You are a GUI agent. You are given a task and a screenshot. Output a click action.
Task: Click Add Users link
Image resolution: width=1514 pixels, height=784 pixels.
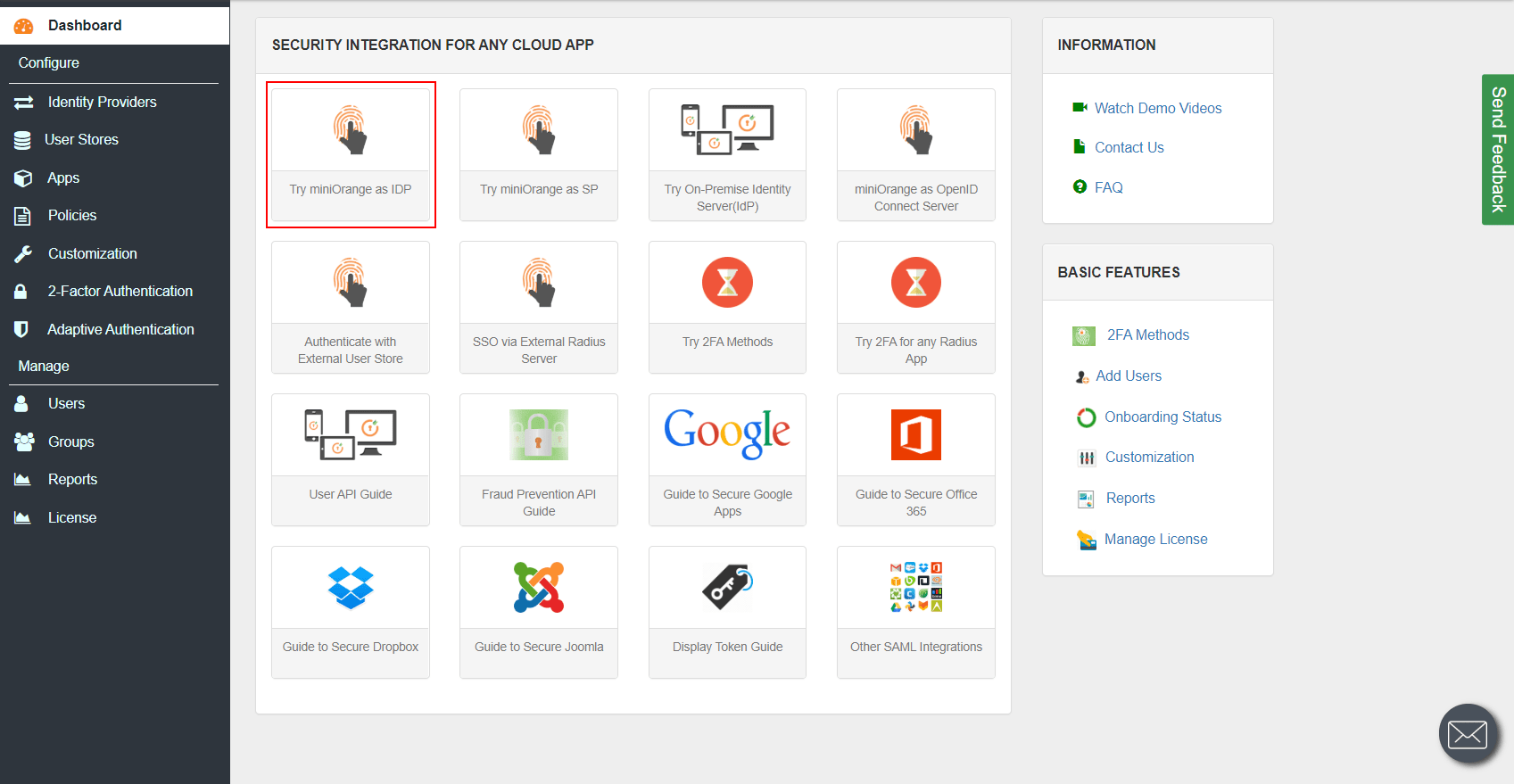1129,376
